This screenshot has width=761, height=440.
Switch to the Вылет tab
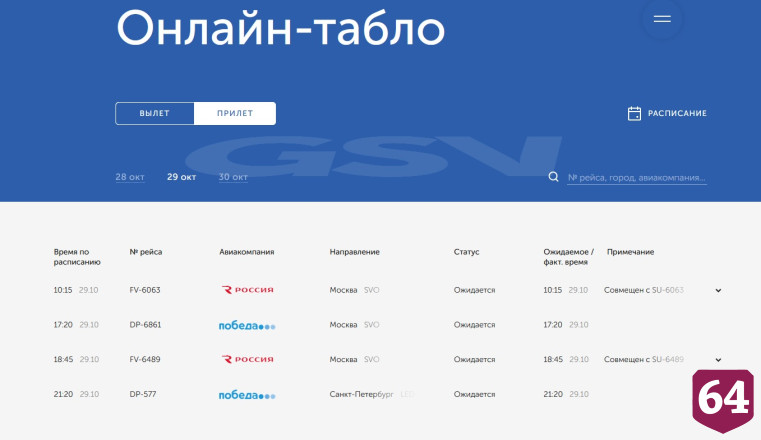coord(155,114)
